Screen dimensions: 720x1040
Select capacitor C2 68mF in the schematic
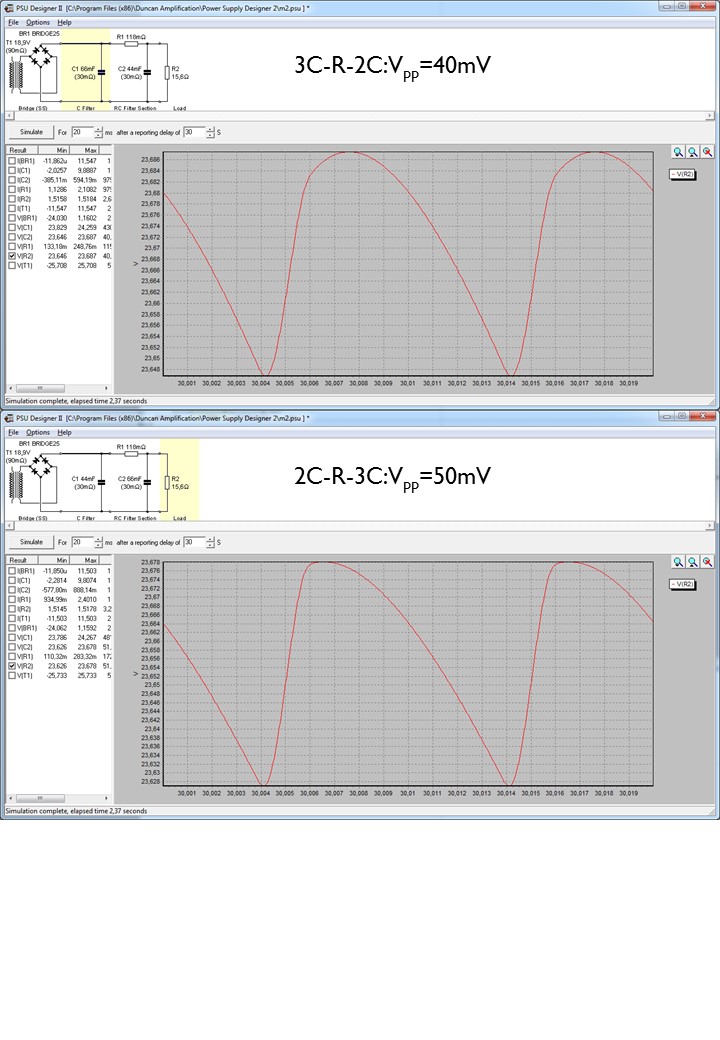point(147,482)
